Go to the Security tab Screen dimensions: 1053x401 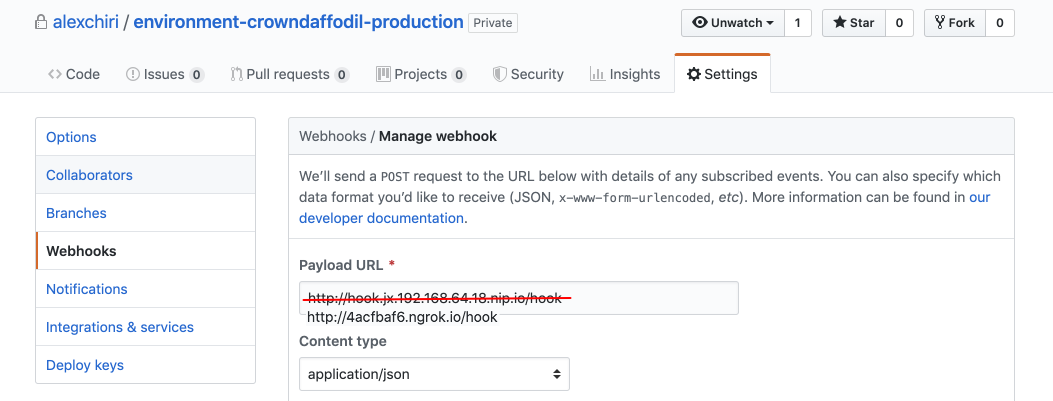(528, 74)
